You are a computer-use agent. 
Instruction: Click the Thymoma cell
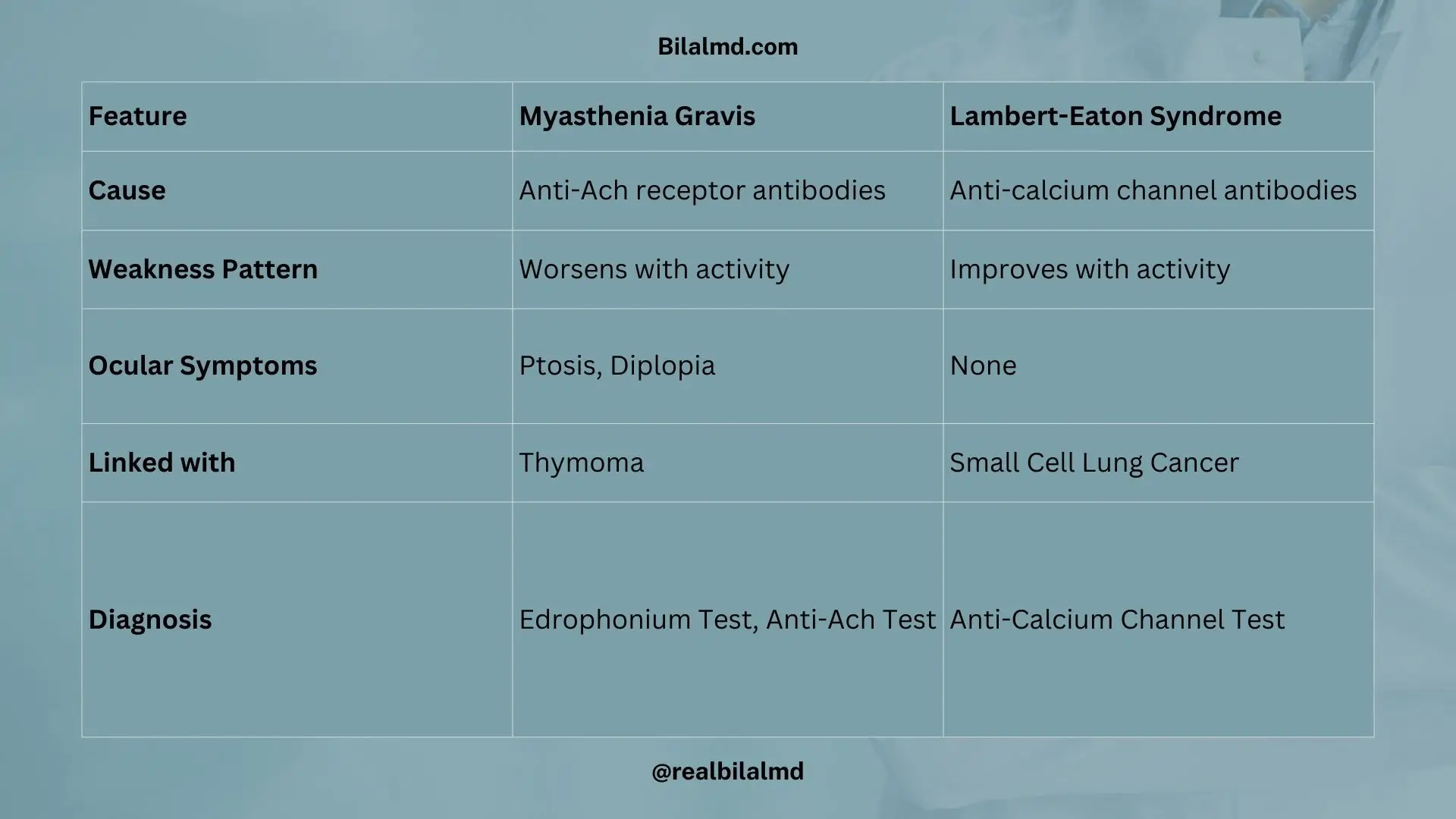coord(581,463)
